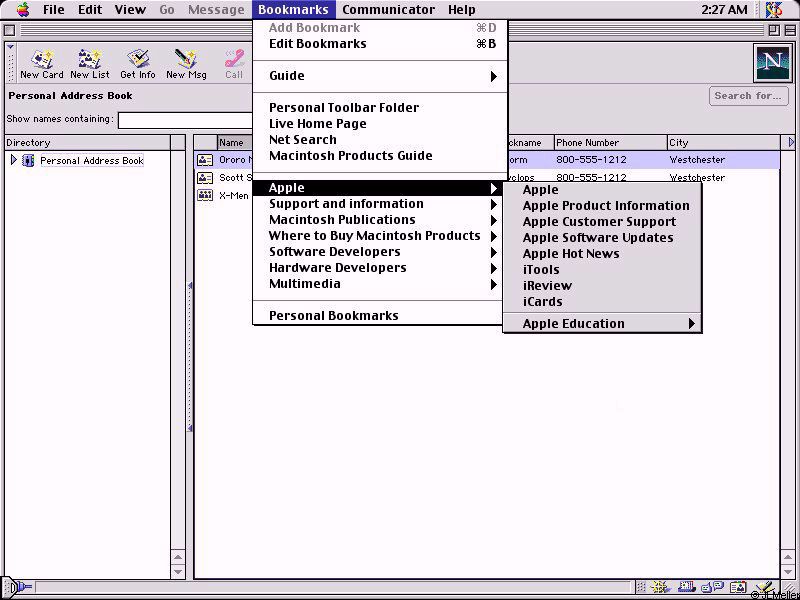Open the Address Book component bar icon
This screenshot has width=800, height=600.
click(x=737, y=588)
